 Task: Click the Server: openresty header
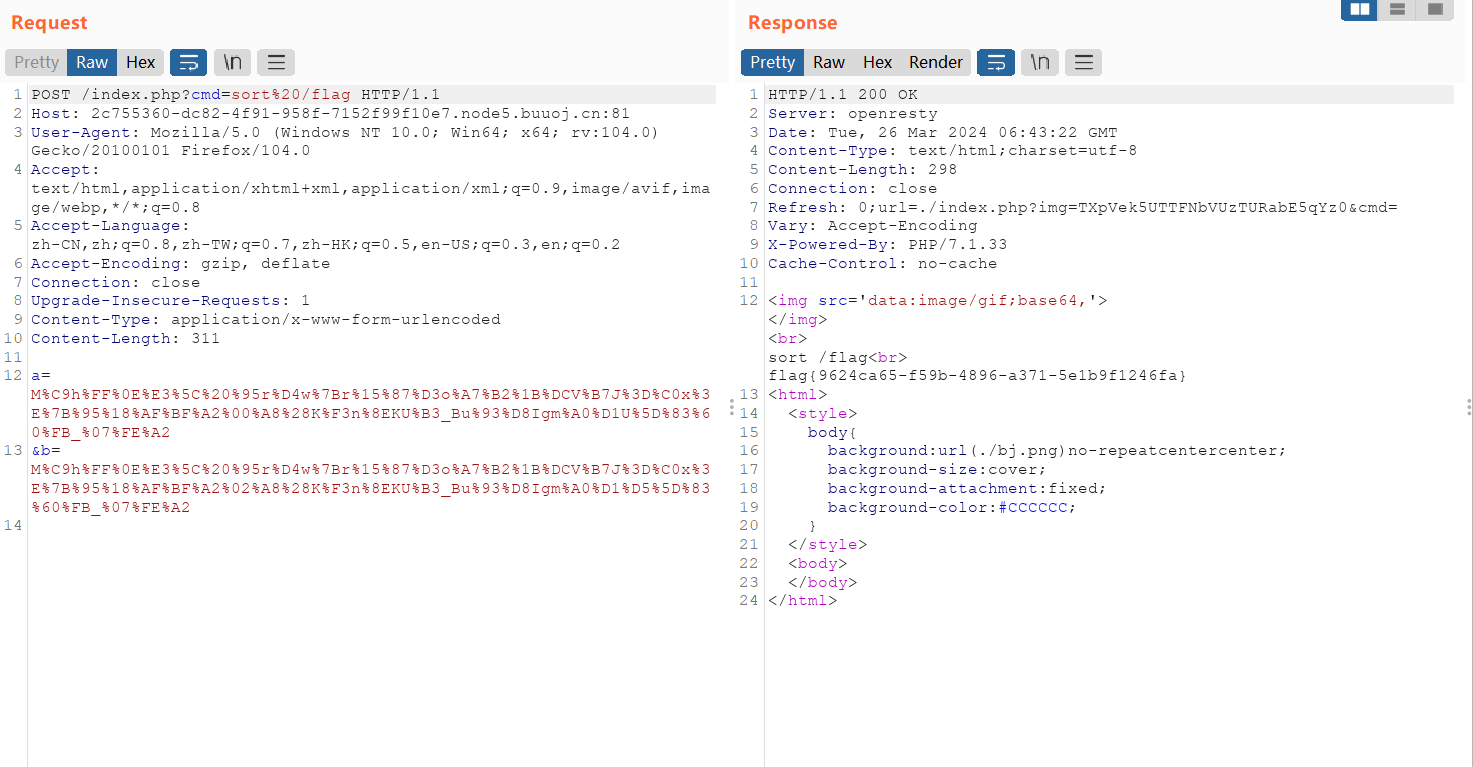(x=852, y=114)
